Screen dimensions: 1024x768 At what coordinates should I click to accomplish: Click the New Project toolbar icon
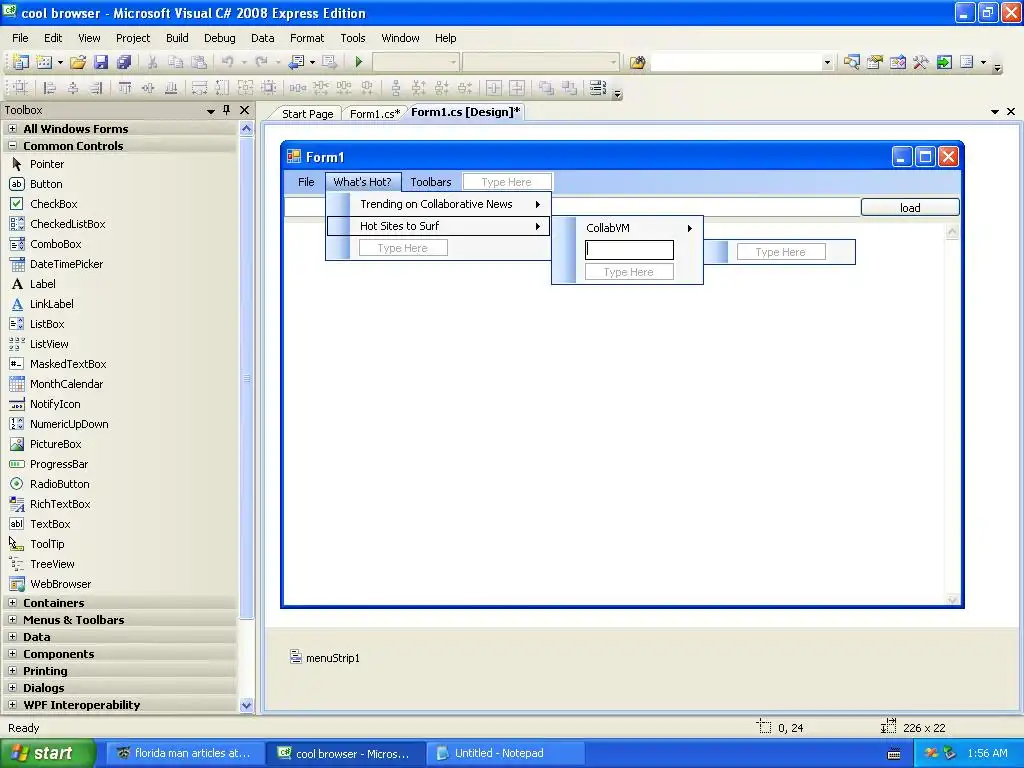point(20,62)
